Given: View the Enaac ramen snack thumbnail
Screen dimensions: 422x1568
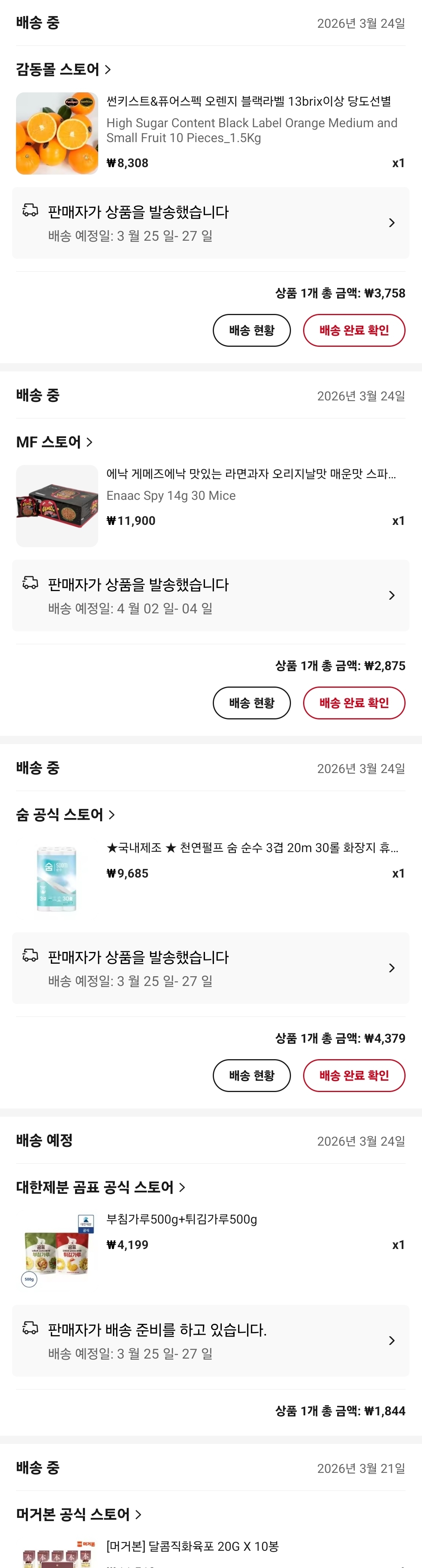Looking at the screenshot, I should [x=57, y=506].
